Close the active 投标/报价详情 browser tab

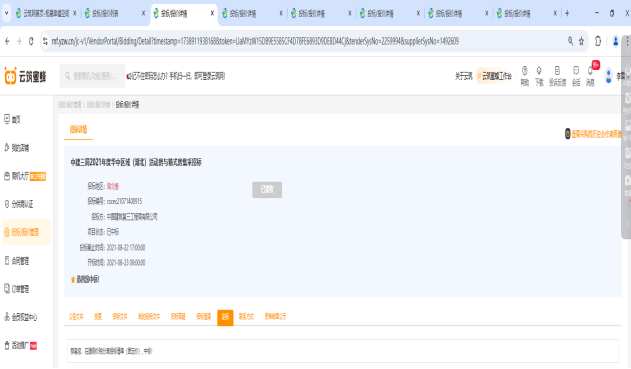point(212,13)
